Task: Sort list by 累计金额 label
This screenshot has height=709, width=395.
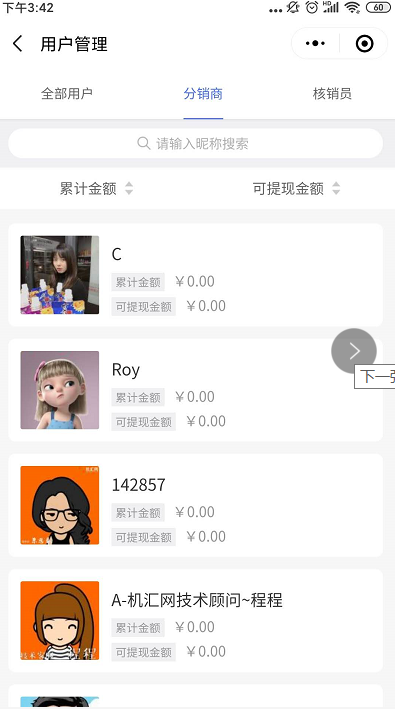Action: [x=88, y=189]
